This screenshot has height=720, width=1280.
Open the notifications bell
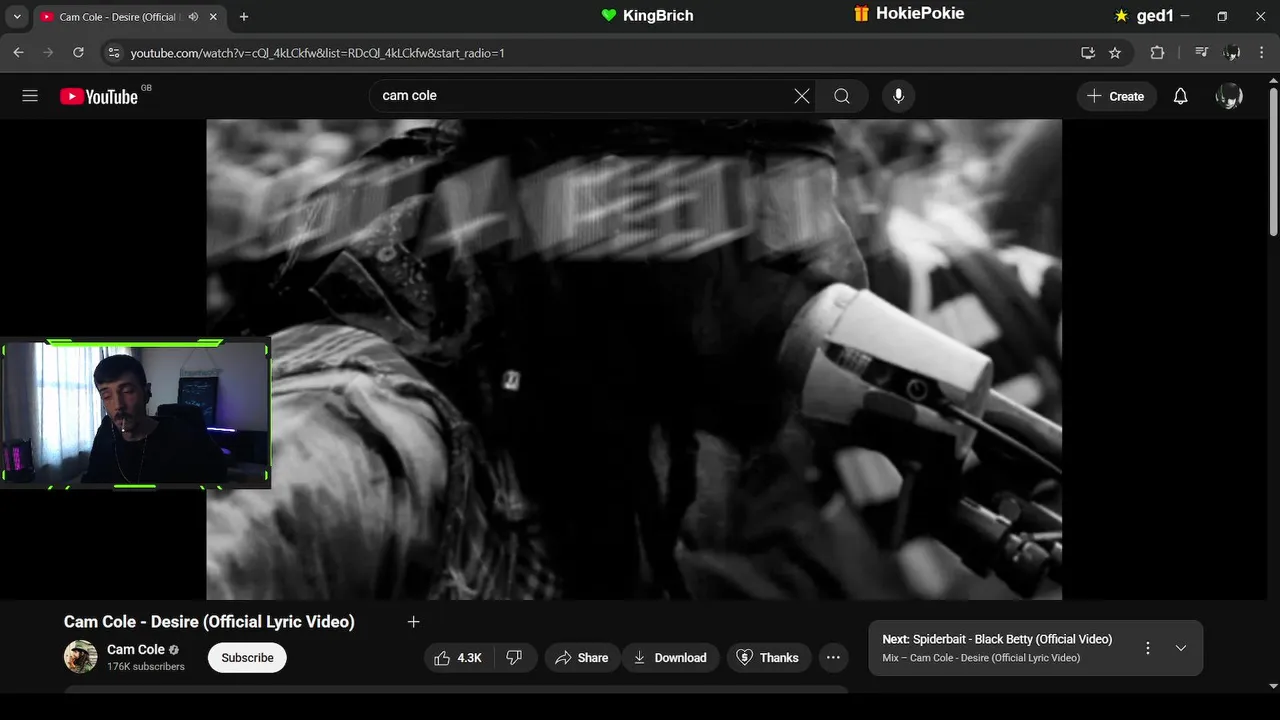coord(1180,96)
